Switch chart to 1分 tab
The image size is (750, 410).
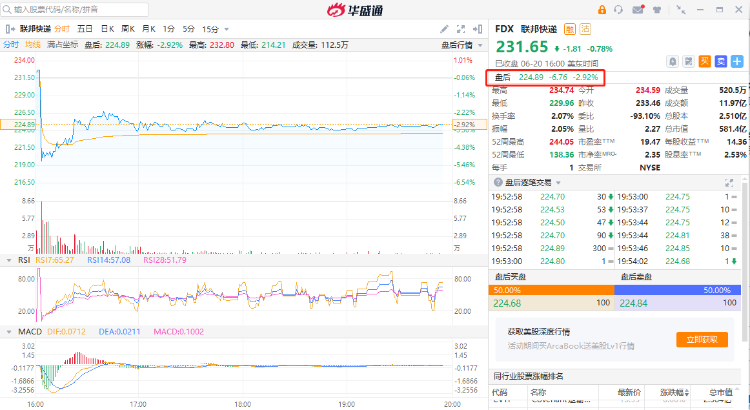point(168,29)
